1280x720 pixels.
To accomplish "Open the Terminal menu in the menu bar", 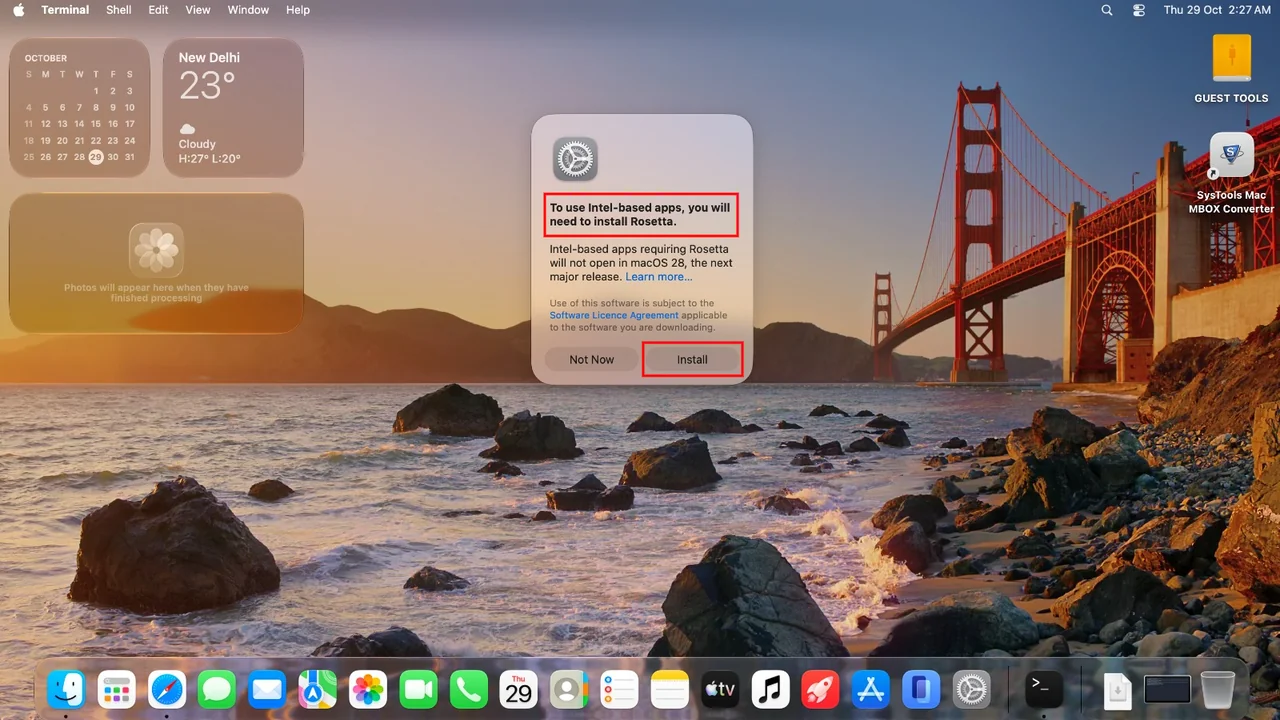I will [x=65, y=10].
